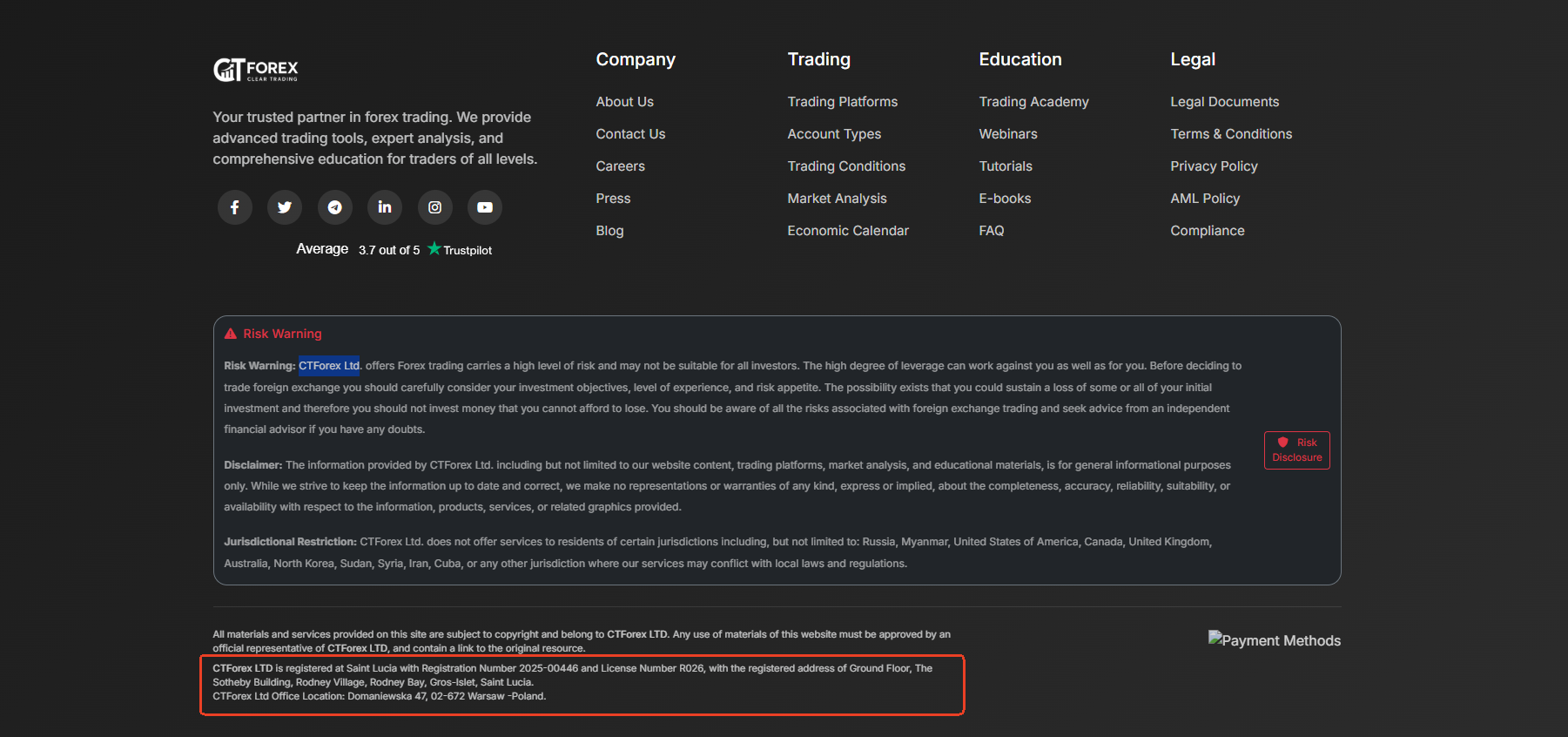
Task: View the Terms & Conditions page
Action: point(1230,134)
